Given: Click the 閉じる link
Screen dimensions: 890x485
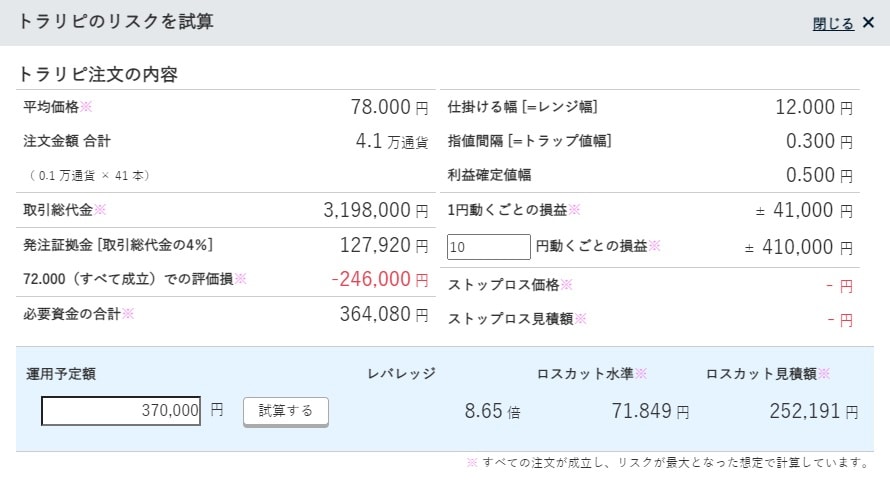Looking at the screenshot, I should [x=833, y=23].
